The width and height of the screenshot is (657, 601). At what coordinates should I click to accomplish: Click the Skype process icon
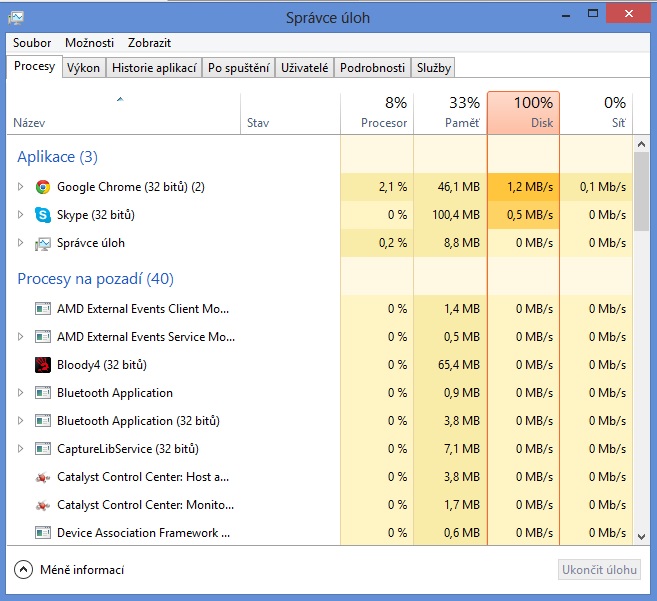click(x=43, y=215)
